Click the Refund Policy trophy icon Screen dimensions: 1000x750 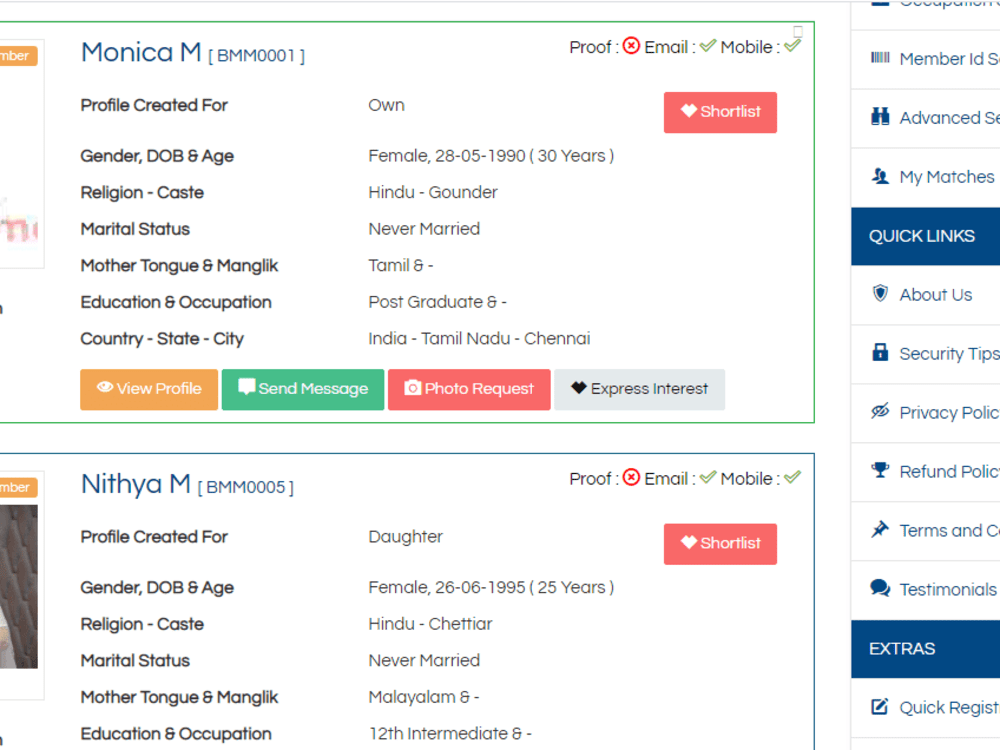pyautogui.click(x=881, y=471)
